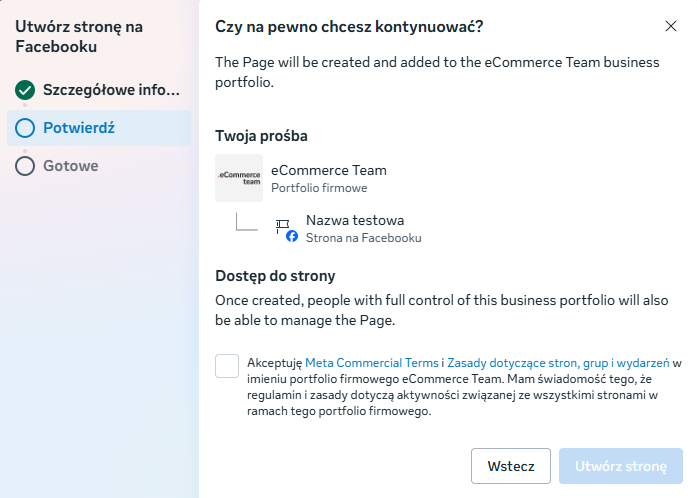Image resolution: width=697 pixels, height=498 pixels.
Task: Select the Gotowe step label
Action: (70, 165)
